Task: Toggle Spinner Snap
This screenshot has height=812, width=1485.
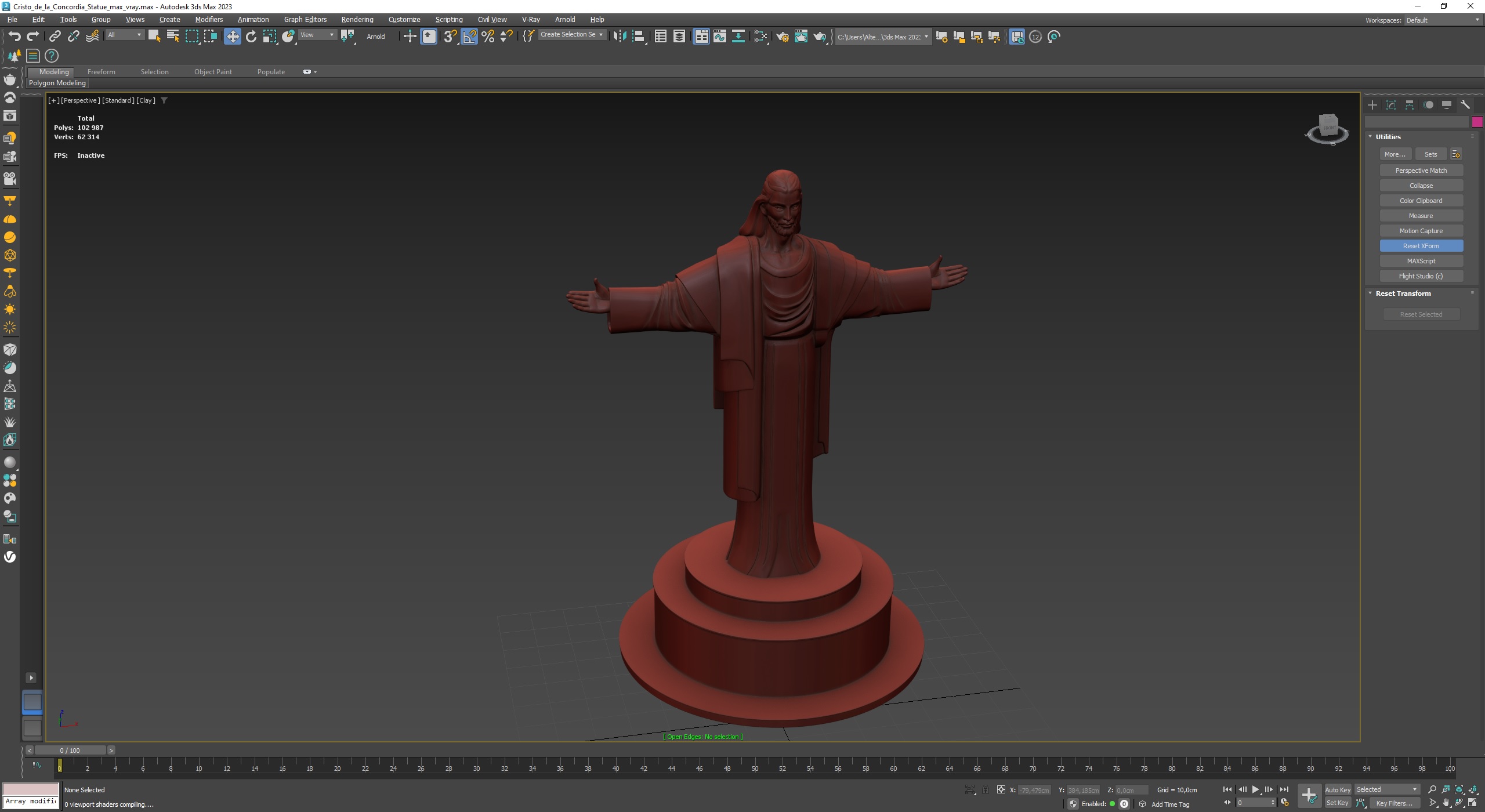Action: (506, 37)
